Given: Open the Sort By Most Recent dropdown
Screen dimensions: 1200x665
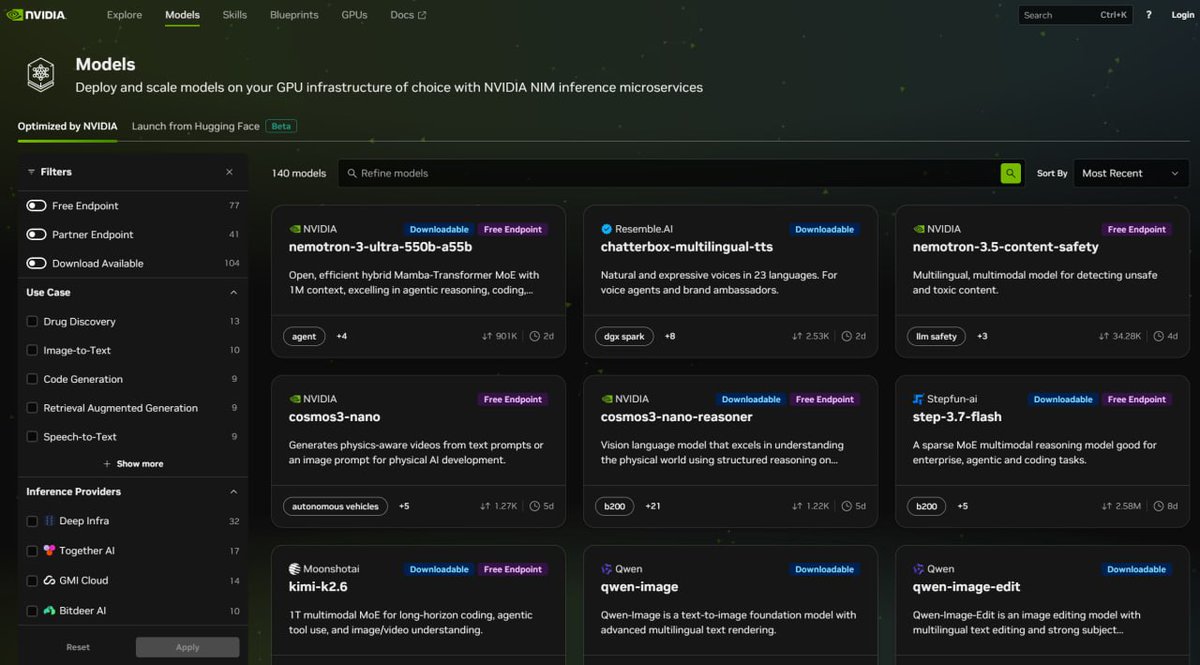Looking at the screenshot, I should [x=1131, y=173].
